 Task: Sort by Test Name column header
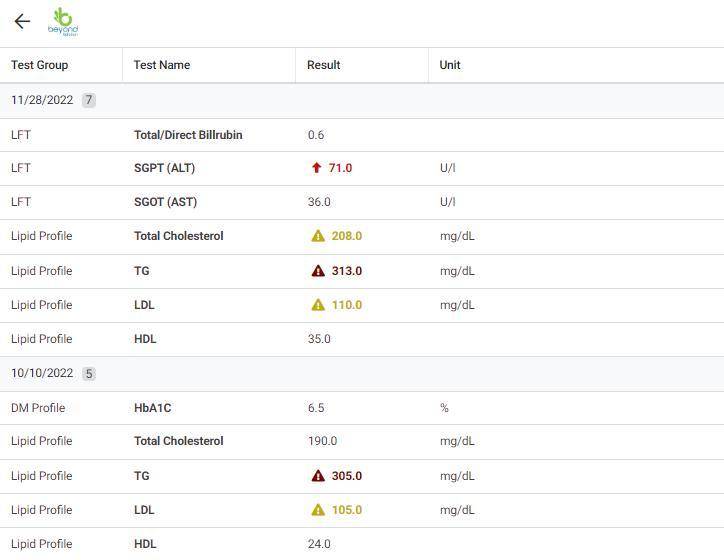162,65
